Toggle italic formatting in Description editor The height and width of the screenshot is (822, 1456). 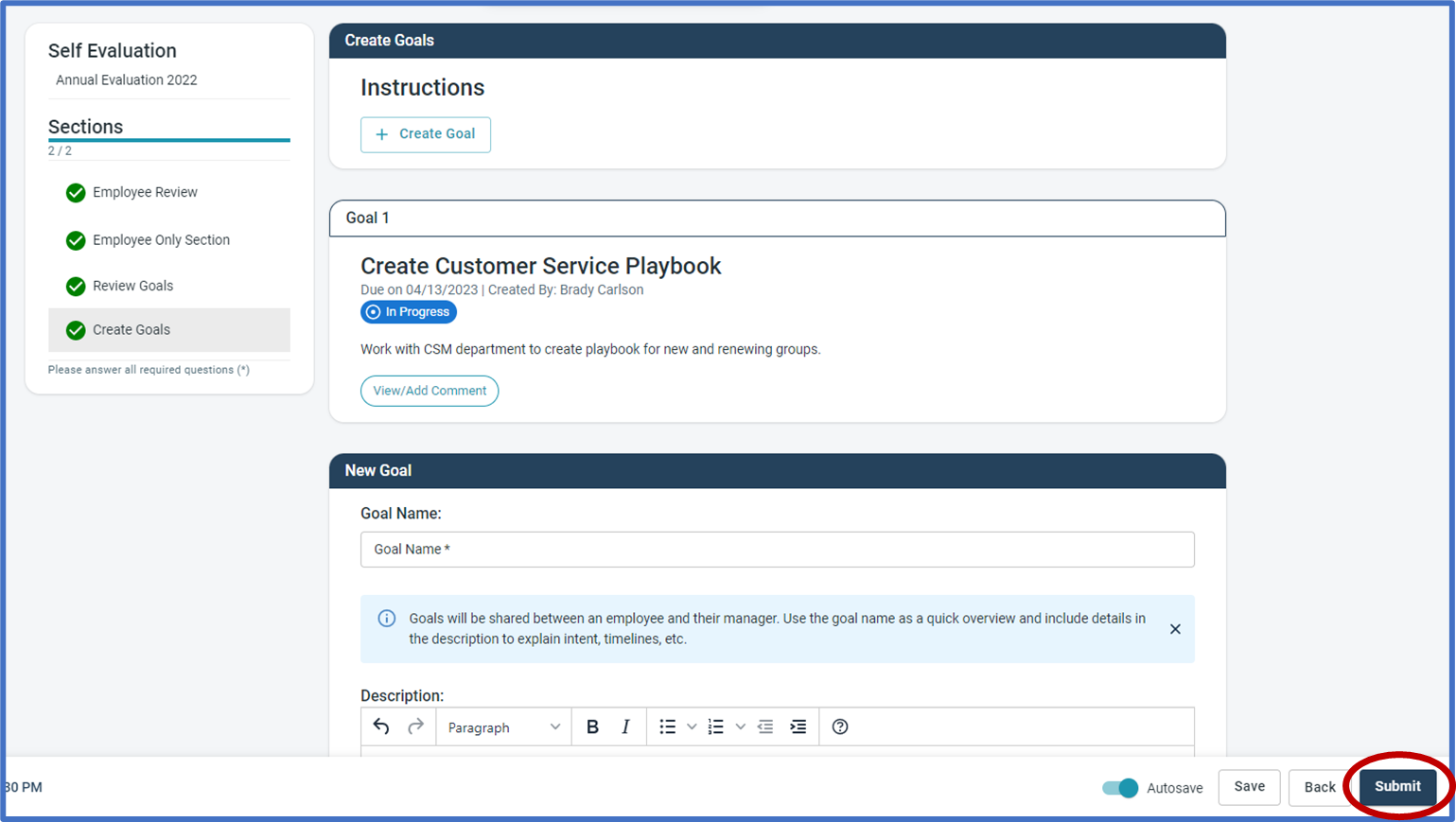click(625, 726)
